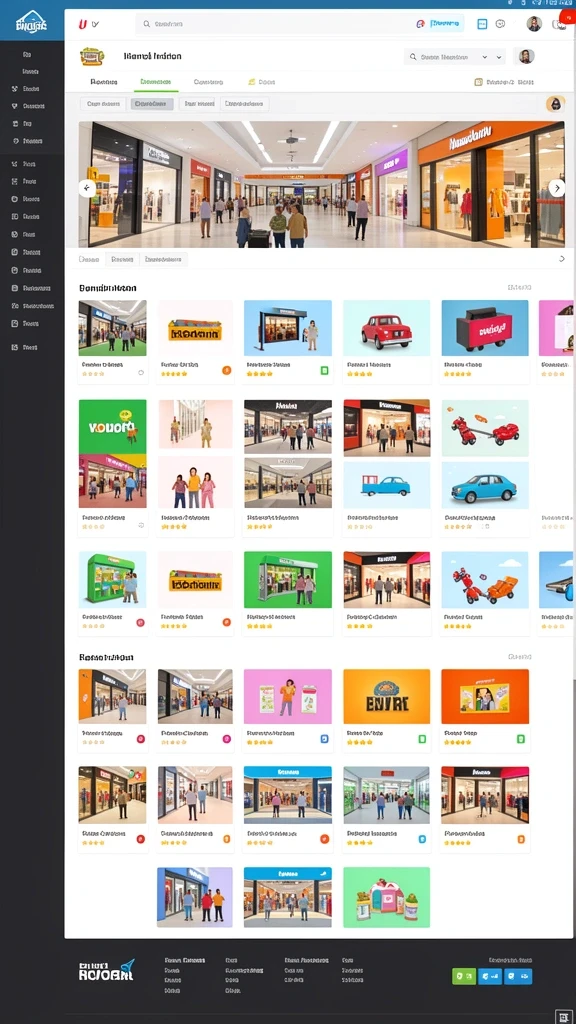This screenshot has width=576, height=1024.
Task: Select the middle tab below the banner image
Action: point(122,259)
